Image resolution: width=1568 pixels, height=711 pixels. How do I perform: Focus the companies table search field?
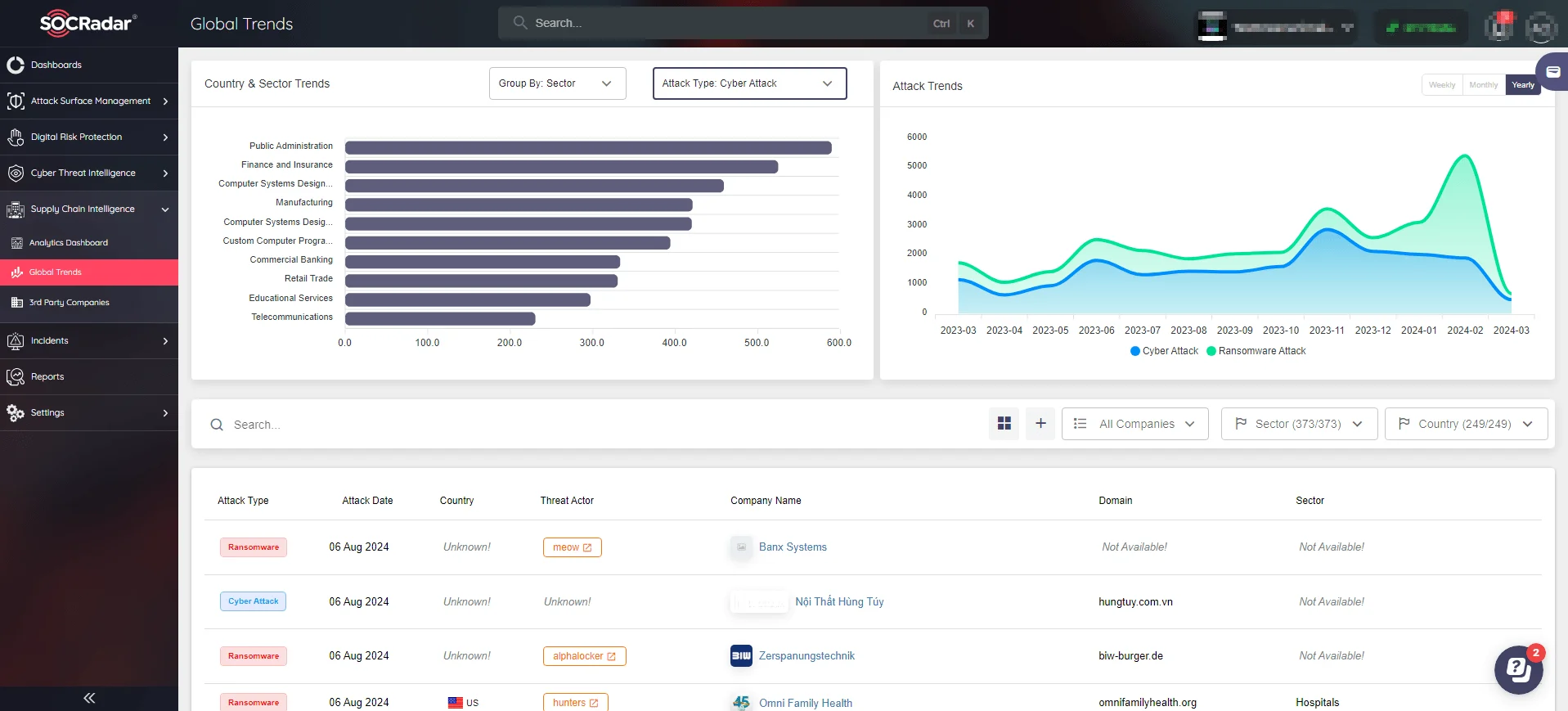(589, 425)
